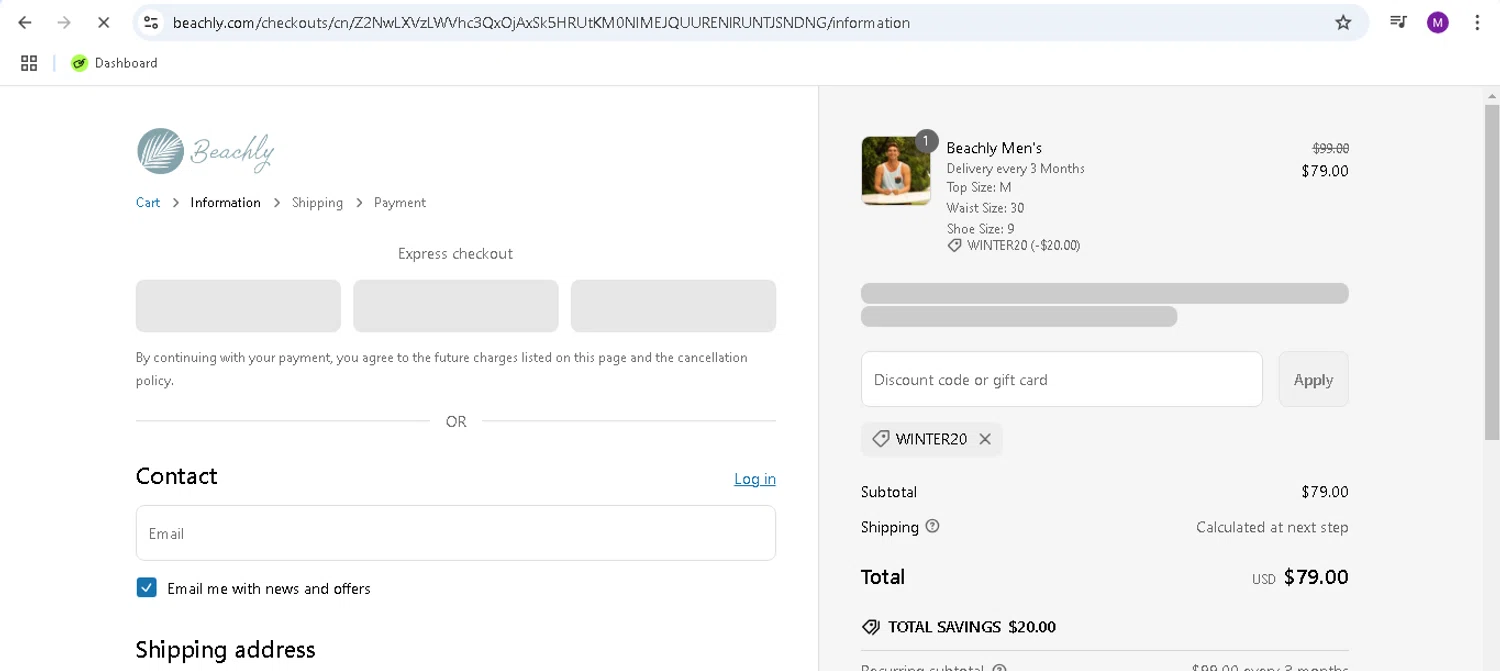
Task: Remove the WINTER20 discount code
Action: pyautogui.click(x=985, y=439)
